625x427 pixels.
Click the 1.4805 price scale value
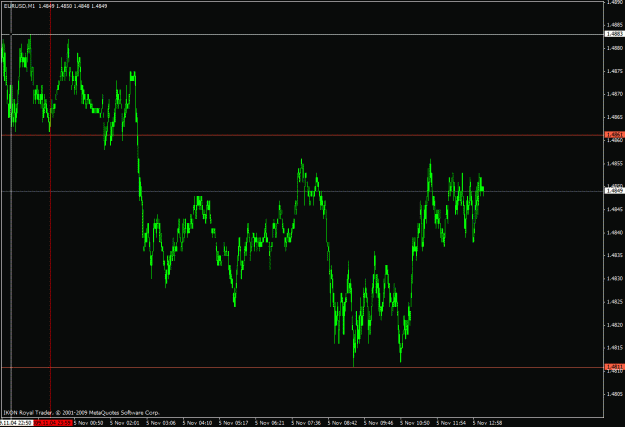[x=615, y=394]
